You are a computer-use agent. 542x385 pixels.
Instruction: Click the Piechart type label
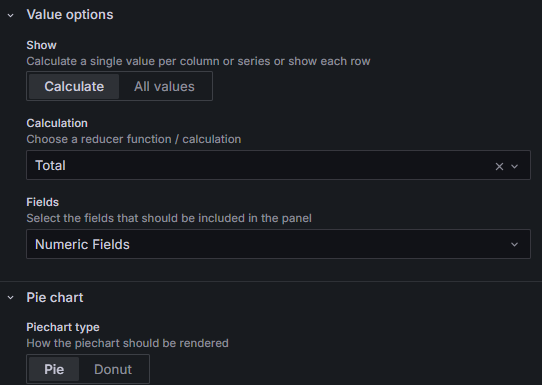[x=63, y=327]
